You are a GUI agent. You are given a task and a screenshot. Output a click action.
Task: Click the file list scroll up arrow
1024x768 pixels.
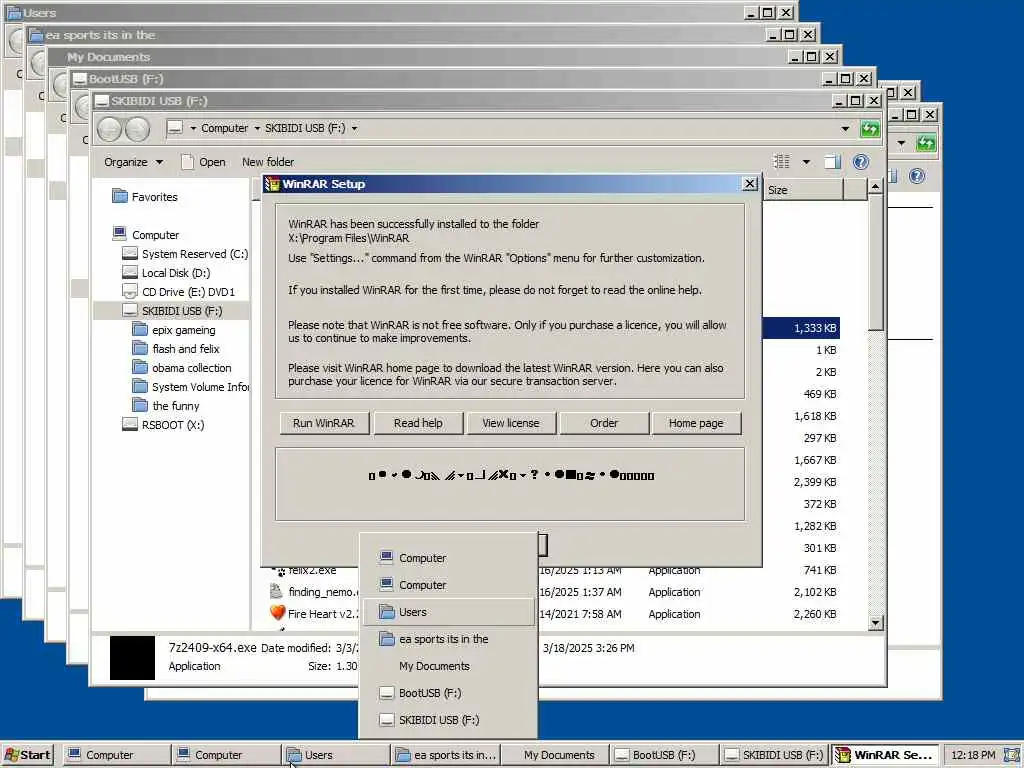(876, 187)
